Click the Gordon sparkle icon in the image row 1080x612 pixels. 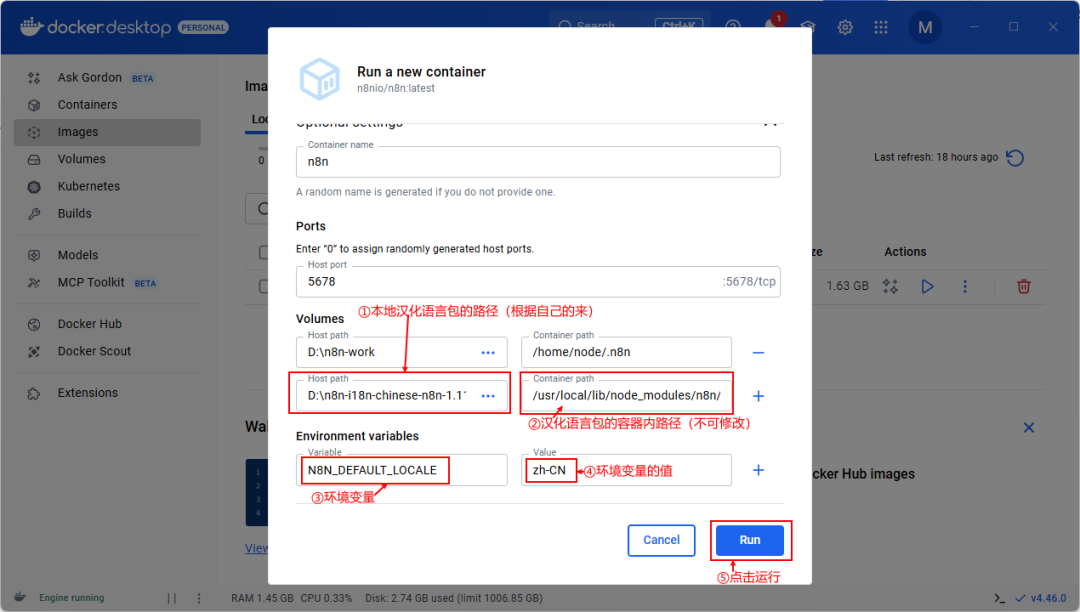[x=891, y=286]
